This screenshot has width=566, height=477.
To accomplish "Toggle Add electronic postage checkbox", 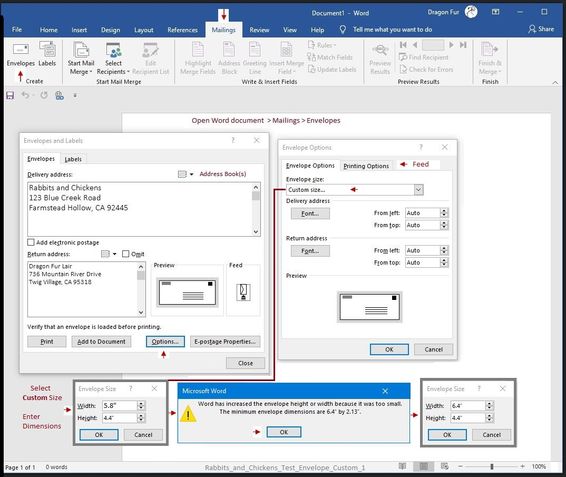I will tap(31, 242).
